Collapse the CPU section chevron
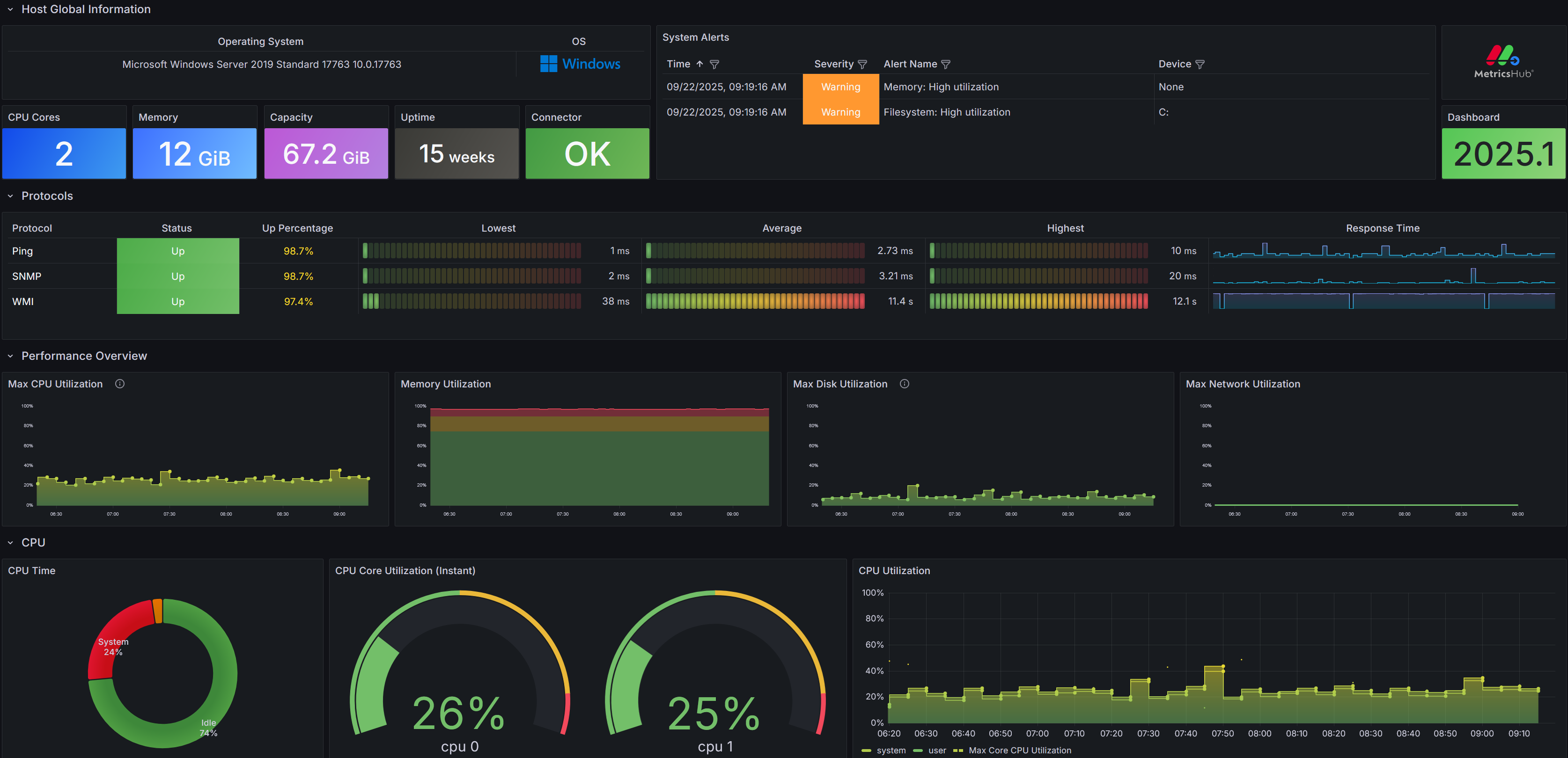 [x=10, y=543]
